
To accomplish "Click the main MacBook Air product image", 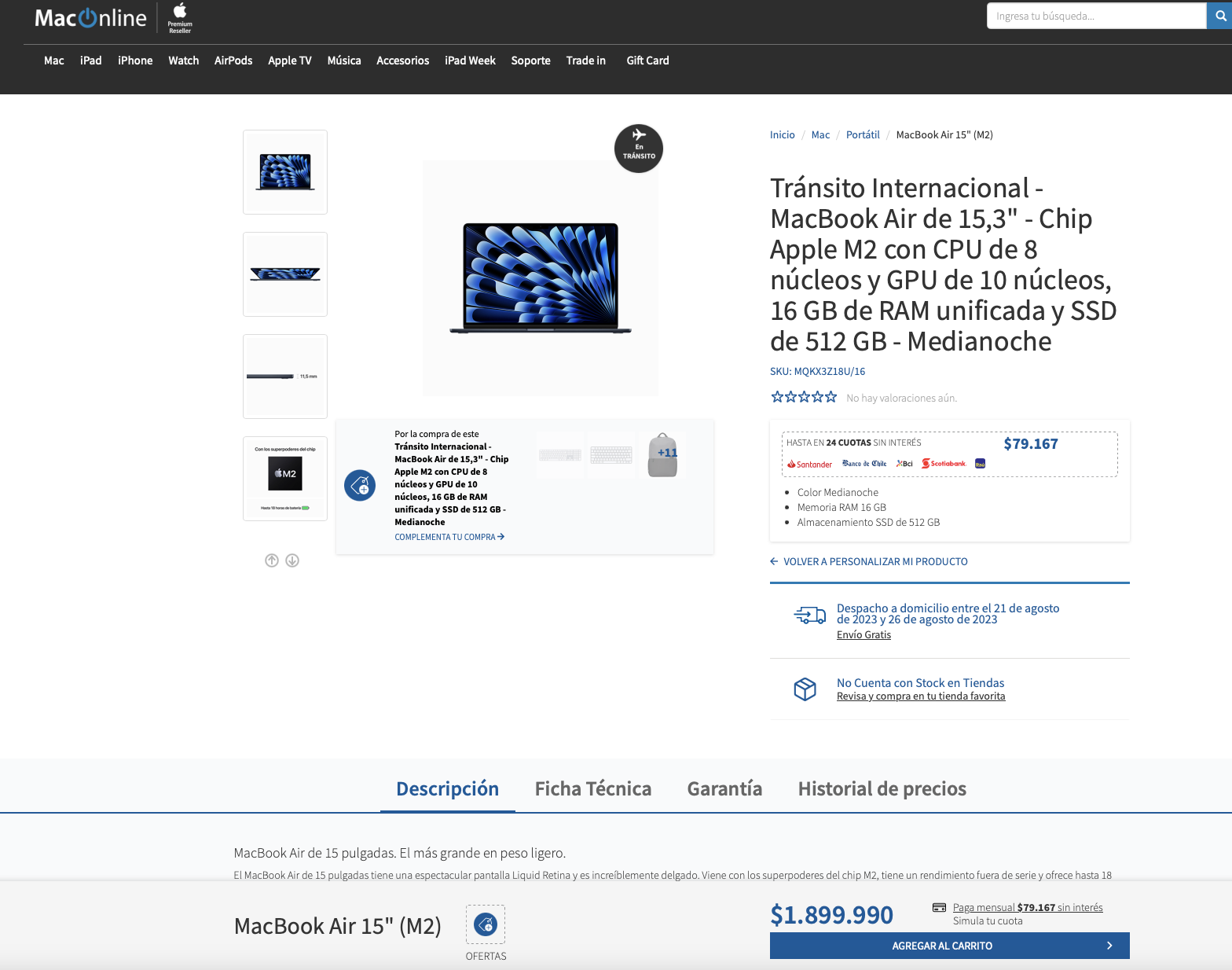I will pos(541,278).
